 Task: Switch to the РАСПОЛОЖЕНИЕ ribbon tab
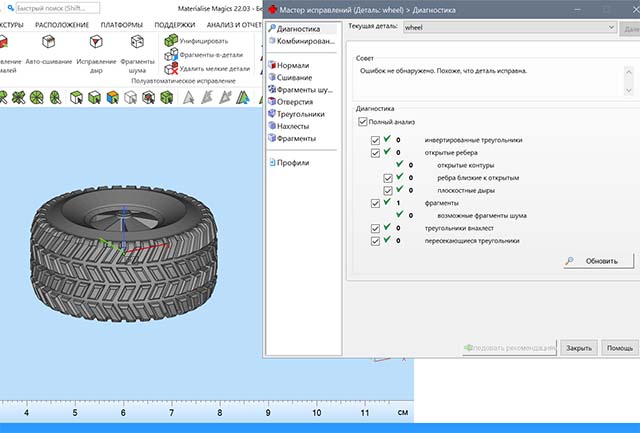[61, 25]
